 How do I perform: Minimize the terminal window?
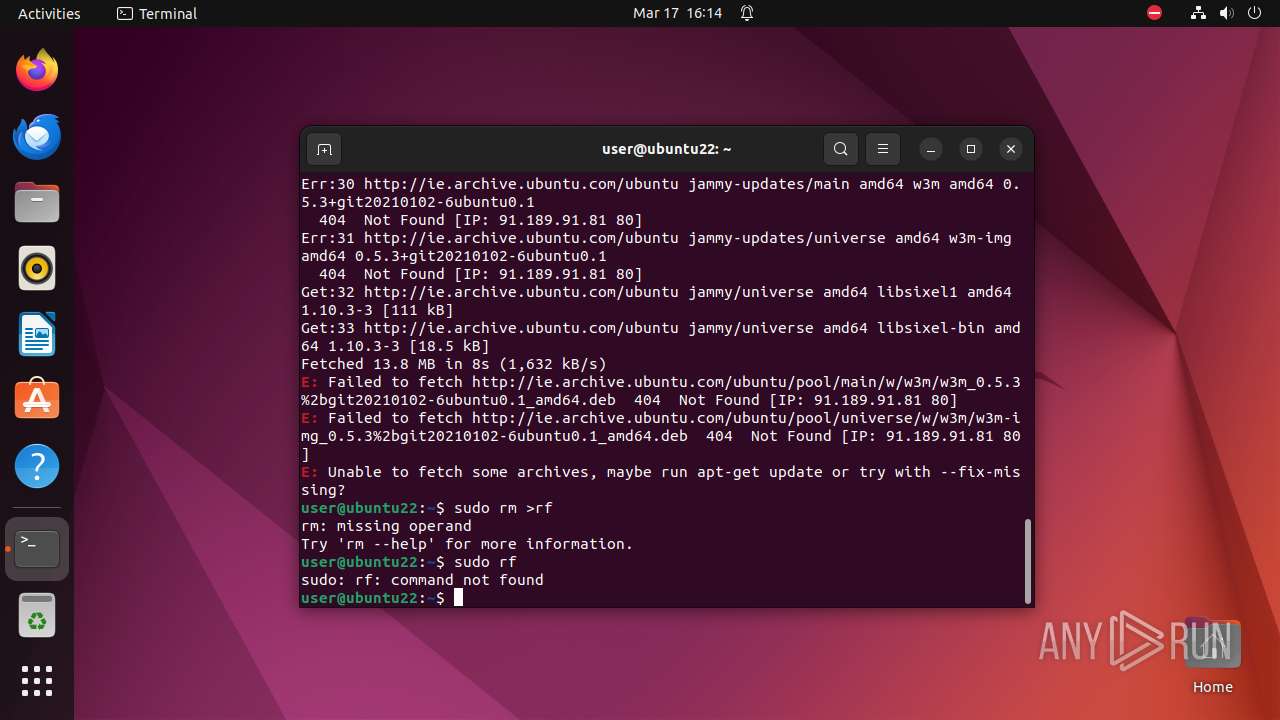[x=931, y=149]
